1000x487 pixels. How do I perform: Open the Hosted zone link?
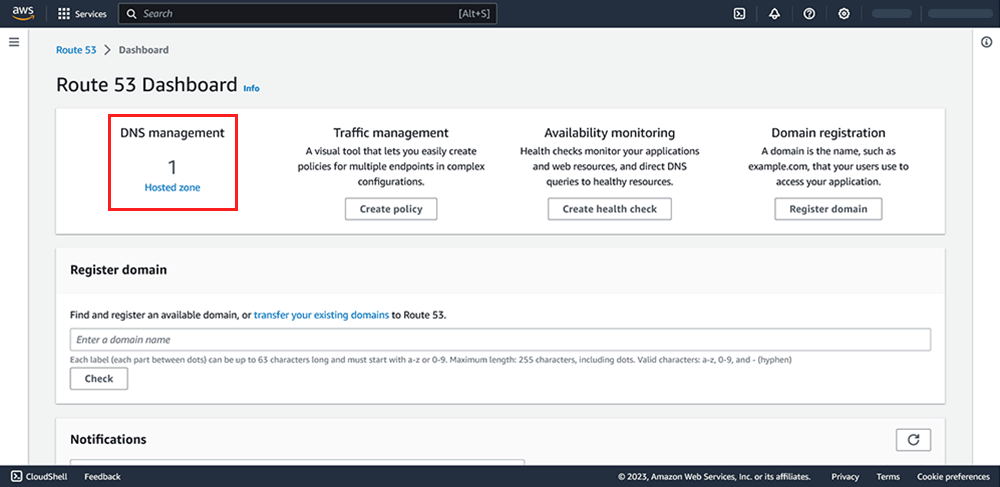click(172, 188)
